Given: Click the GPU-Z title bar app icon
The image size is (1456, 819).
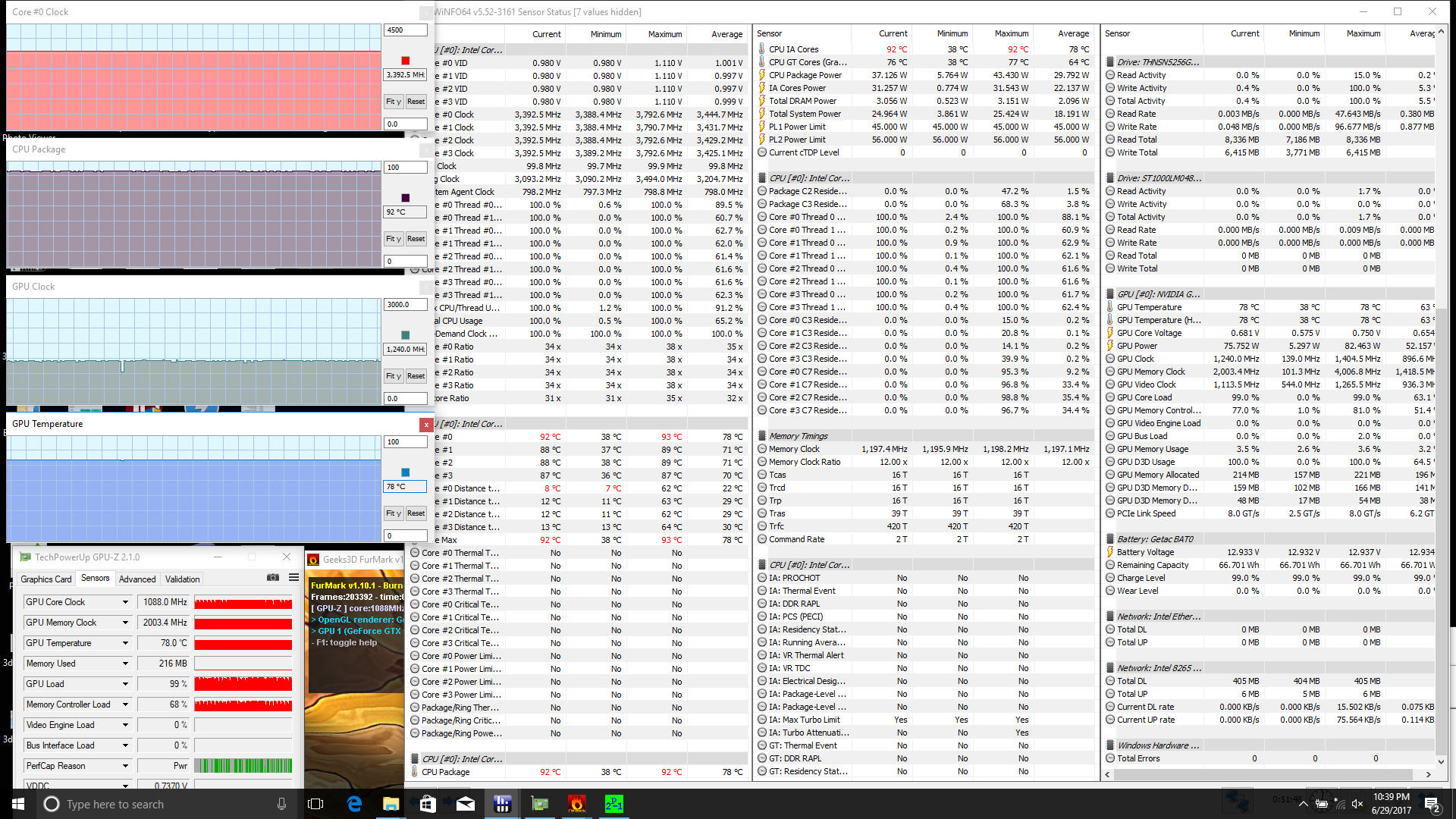Looking at the screenshot, I should tap(25, 557).
